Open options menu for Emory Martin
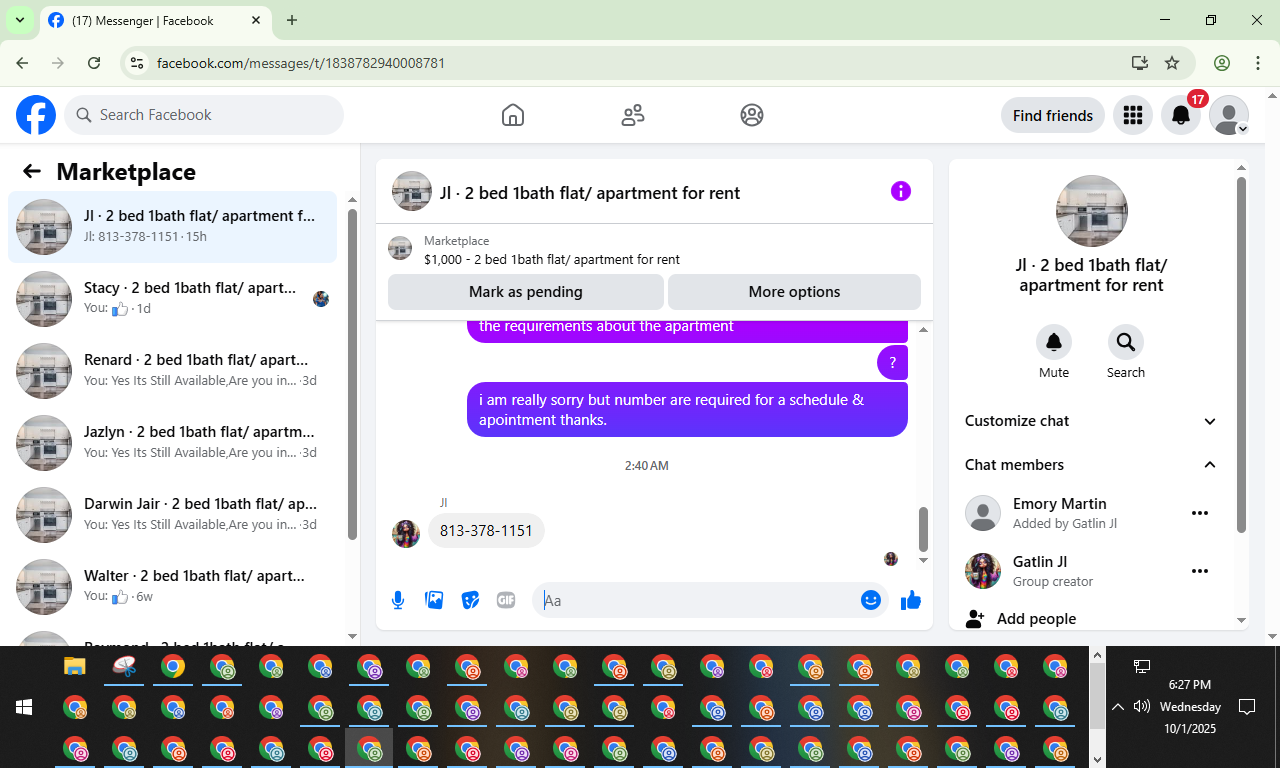Screen dimensions: 1280x768 pos(1200,513)
